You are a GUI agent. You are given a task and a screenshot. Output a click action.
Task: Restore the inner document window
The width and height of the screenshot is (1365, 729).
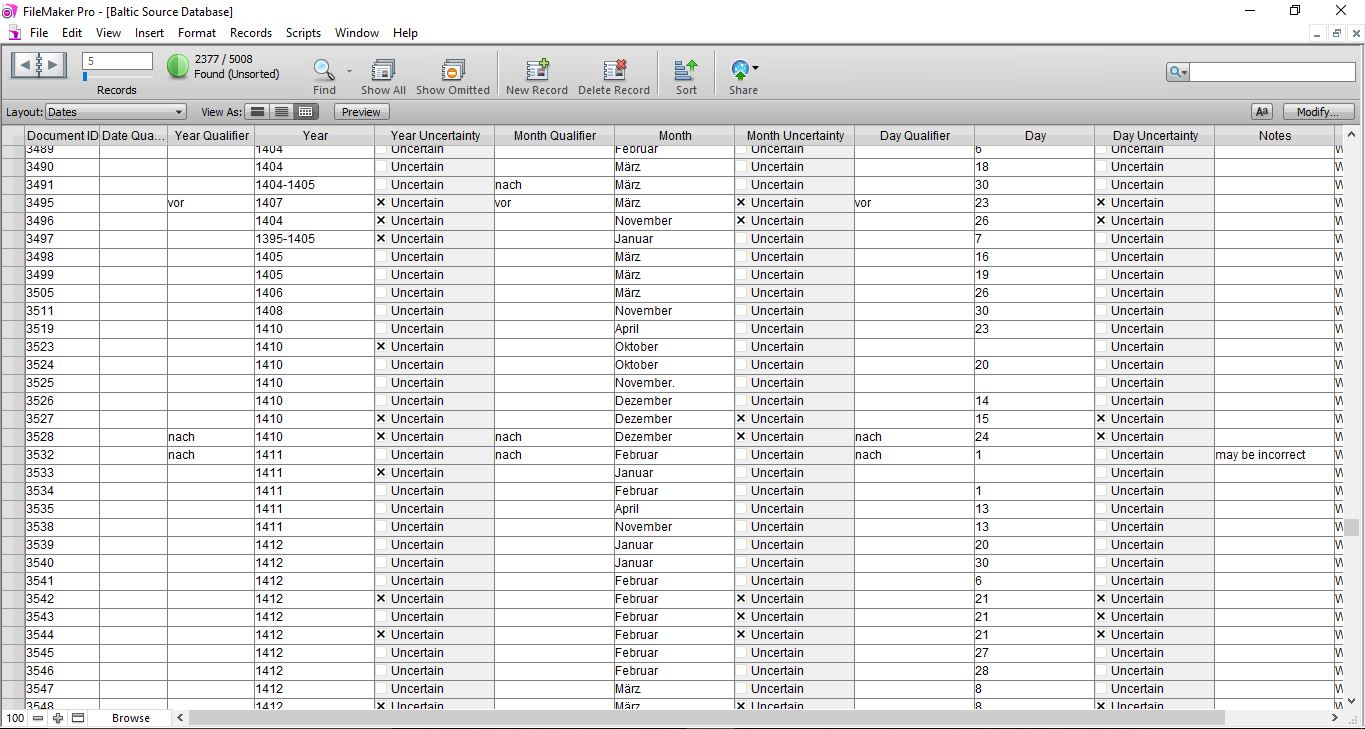click(x=1336, y=33)
